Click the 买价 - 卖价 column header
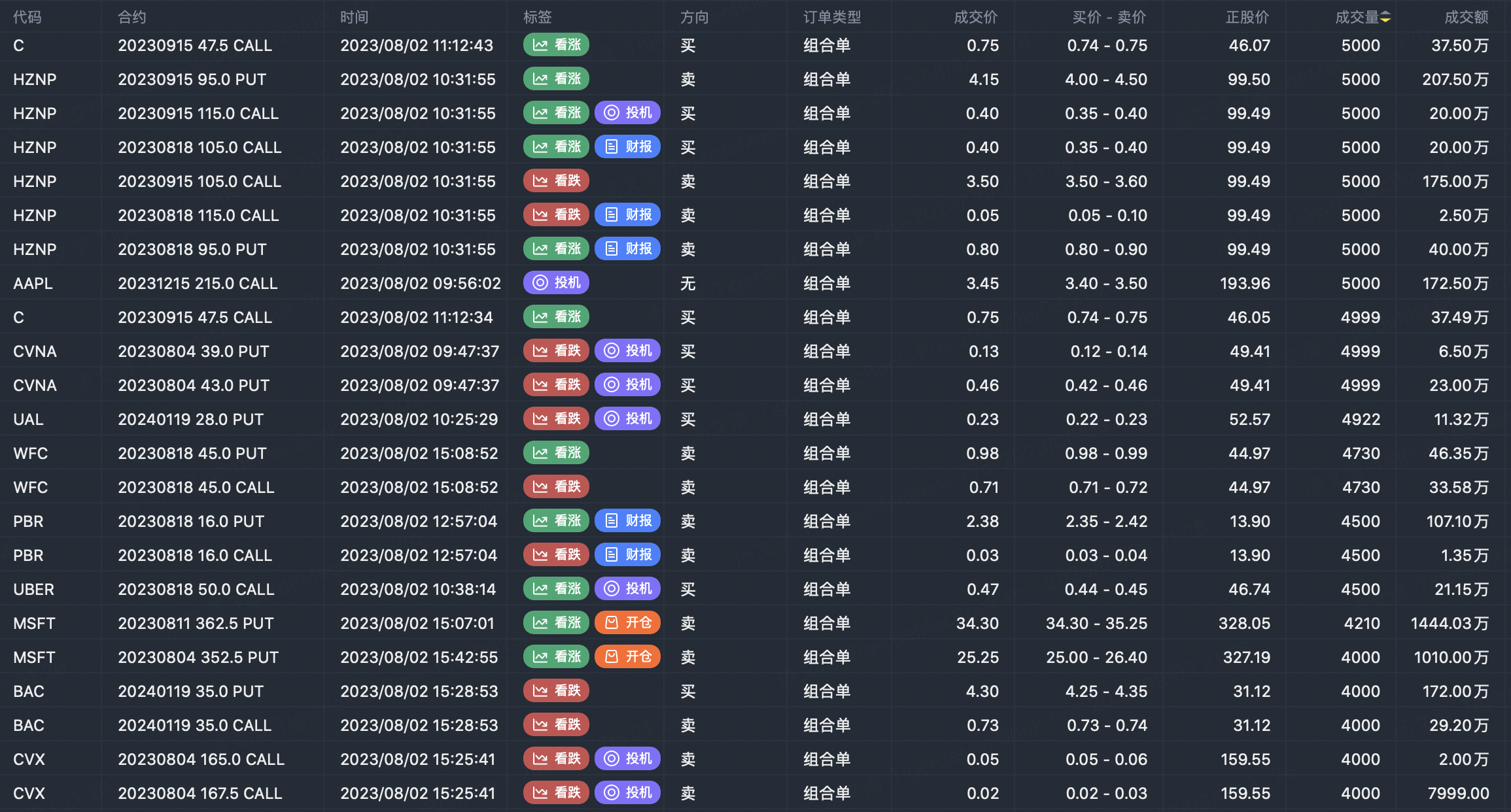The height and width of the screenshot is (812, 1511). tap(1109, 18)
